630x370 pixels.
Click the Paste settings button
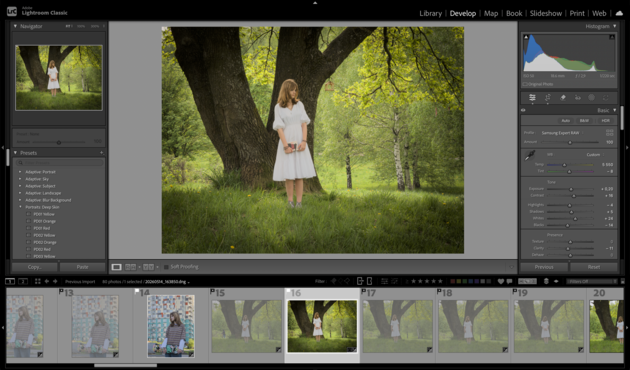coord(82,267)
